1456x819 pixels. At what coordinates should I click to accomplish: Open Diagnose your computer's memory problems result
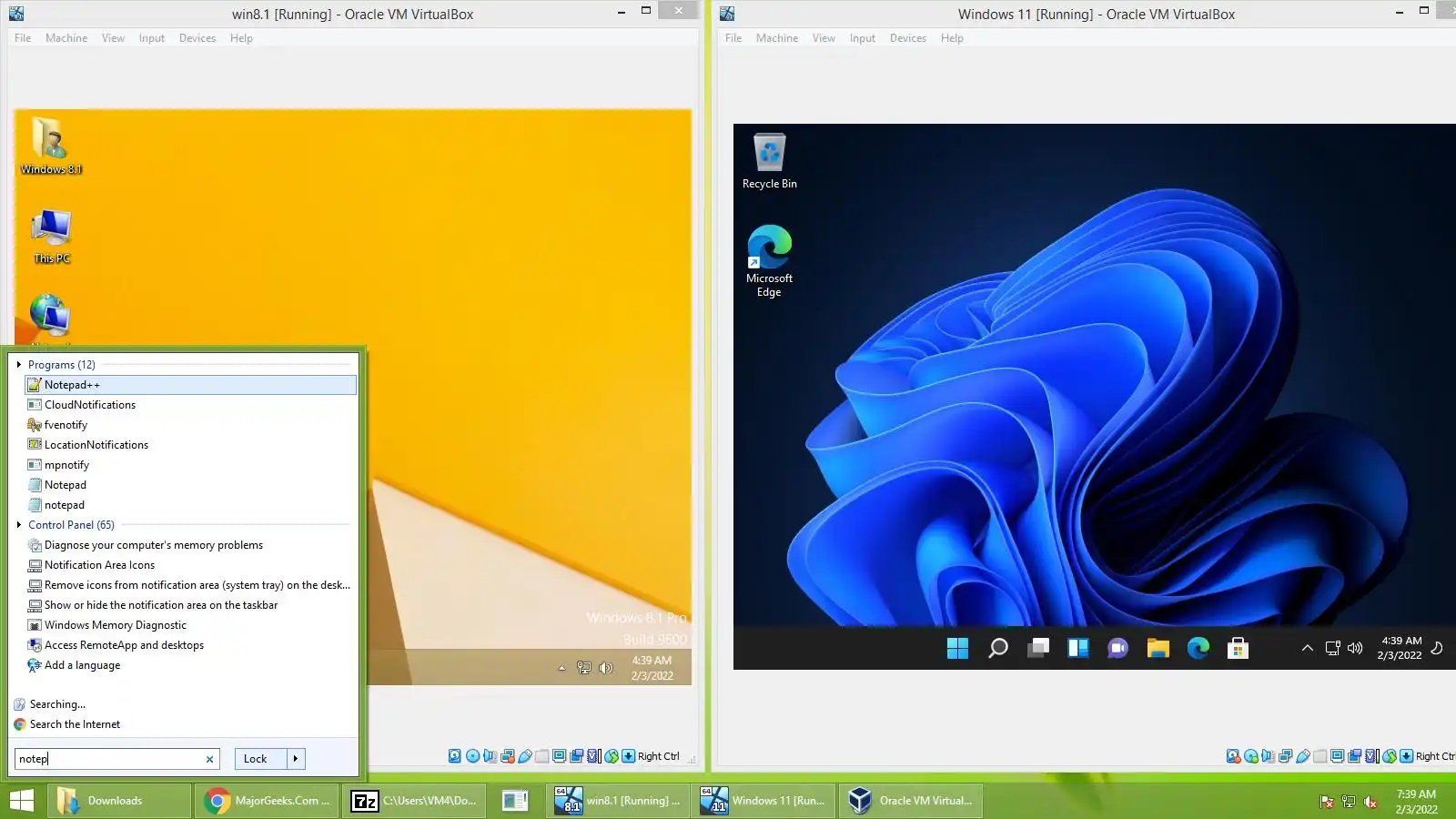point(190,545)
